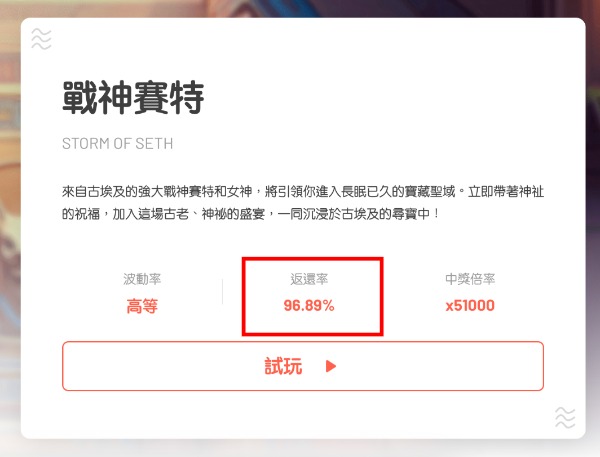
Task: Click the empty area below the 試玩 button
Action: pyautogui.click(x=303, y=415)
